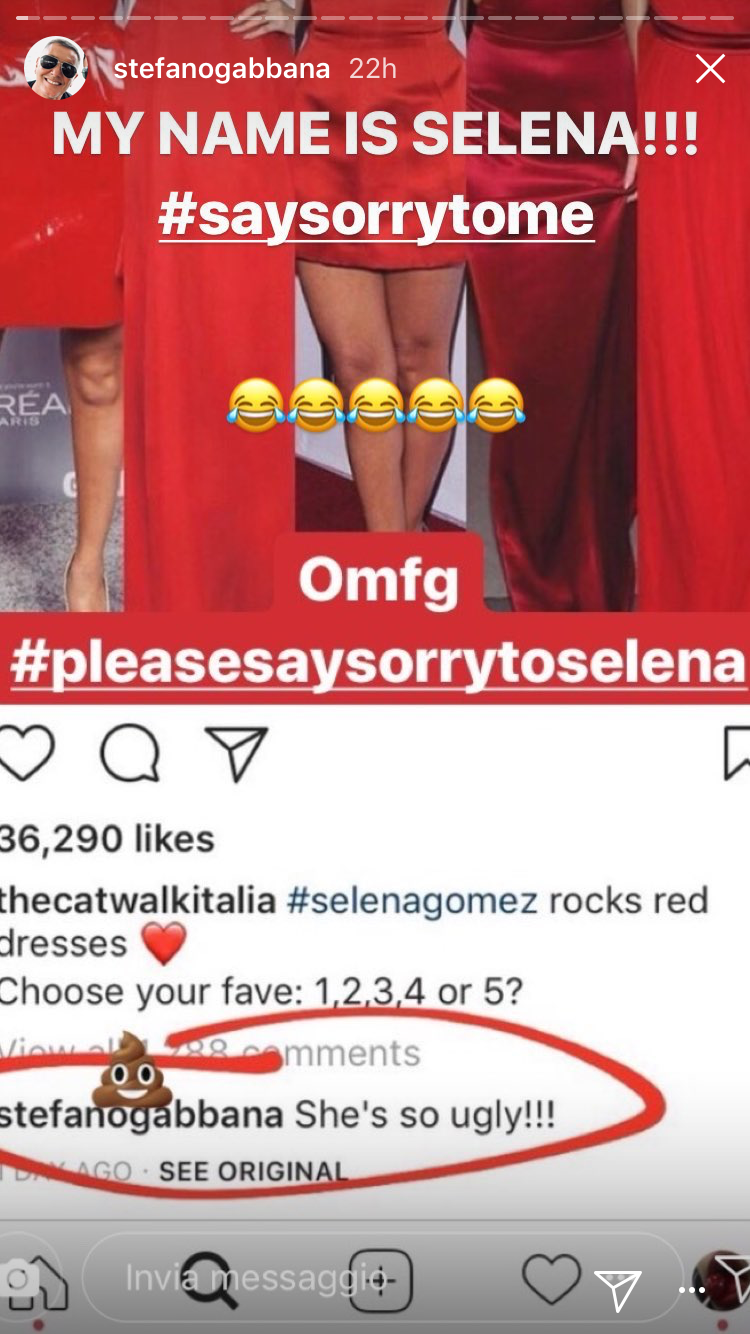Send reply with the white paper plane
The image size is (750, 1334).
(617, 1290)
